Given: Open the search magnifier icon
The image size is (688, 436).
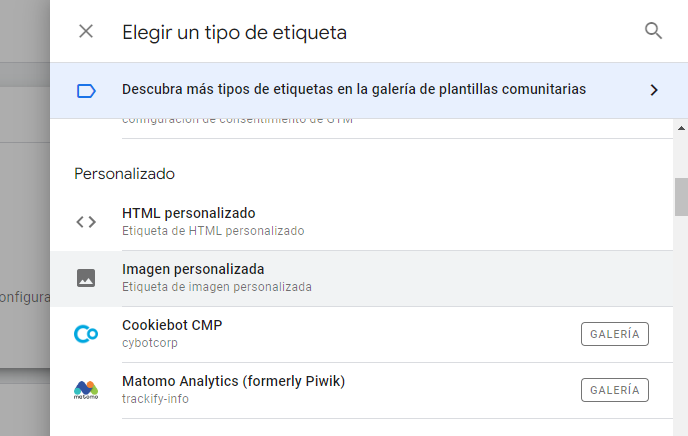Looking at the screenshot, I should [653, 31].
